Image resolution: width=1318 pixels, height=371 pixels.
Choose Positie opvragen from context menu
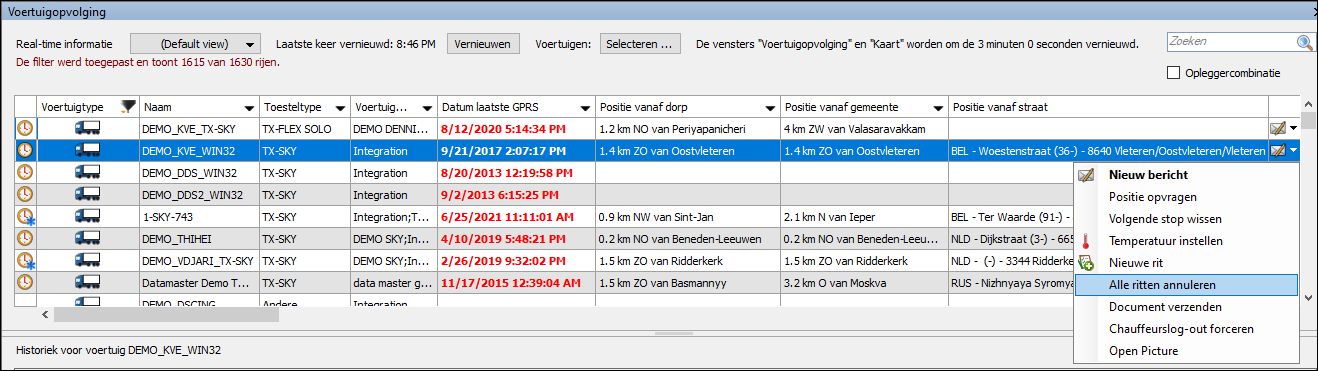click(x=1186, y=197)
